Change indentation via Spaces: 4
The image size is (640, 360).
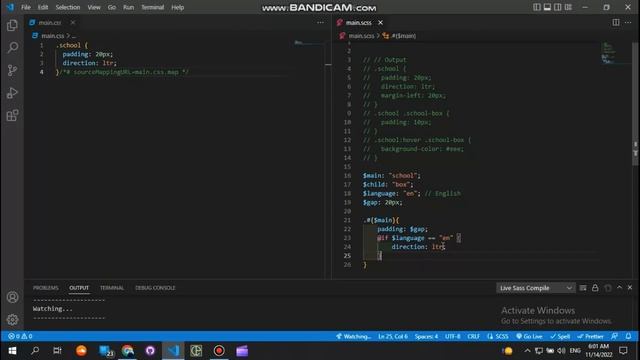point(426,336)
